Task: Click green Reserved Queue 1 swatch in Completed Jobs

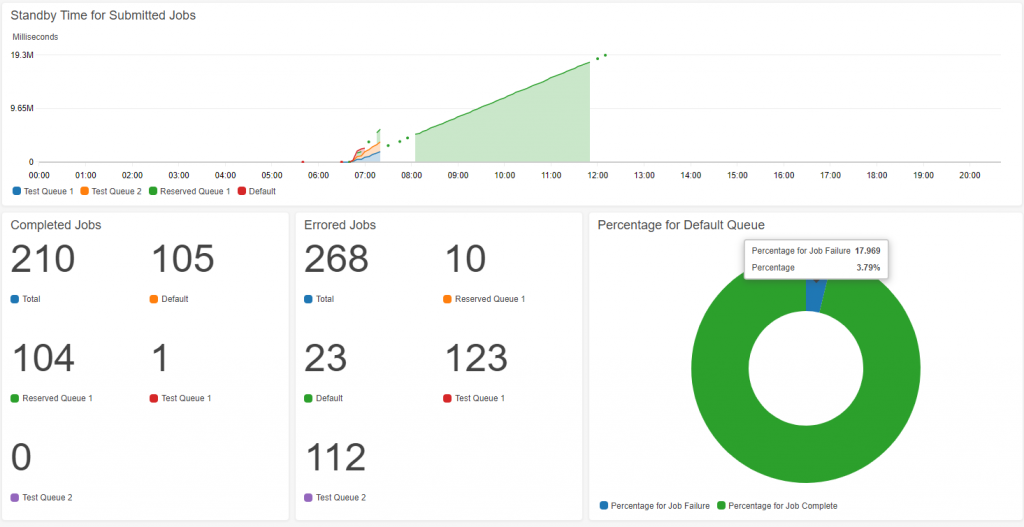Action: [x=15, y=398]
